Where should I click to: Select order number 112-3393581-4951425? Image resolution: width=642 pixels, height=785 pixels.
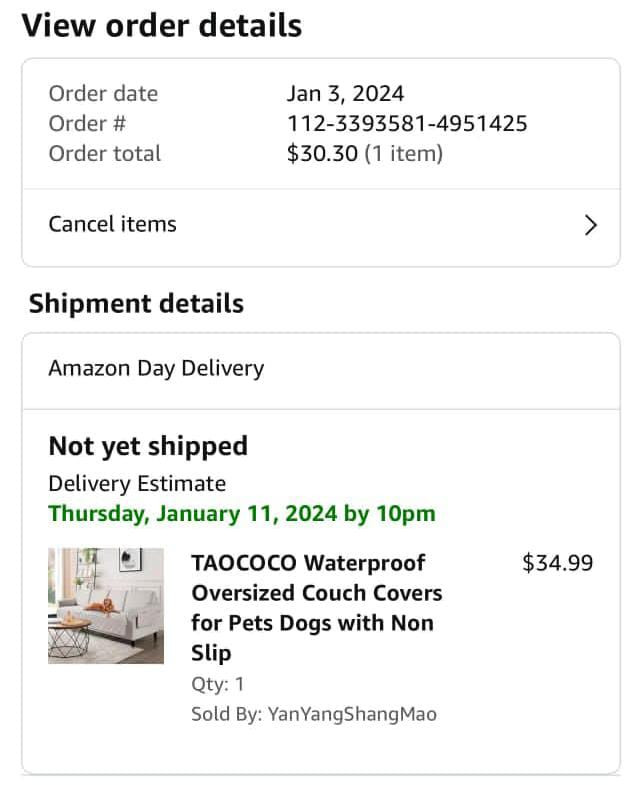click(407, 124)
